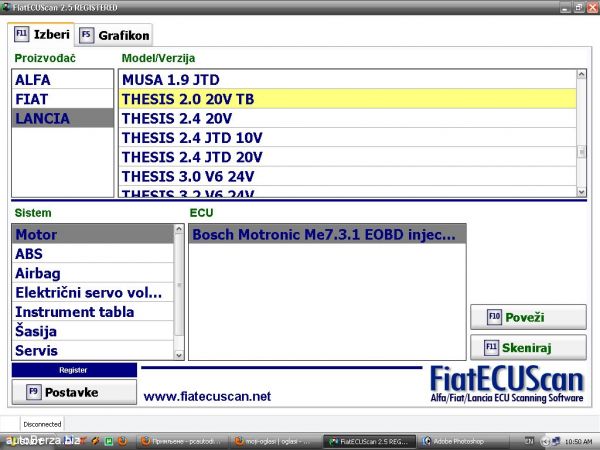Choose THESIS 2.0 20V TB model
This screenshot has width=600, height=450.
click(347, 99)
